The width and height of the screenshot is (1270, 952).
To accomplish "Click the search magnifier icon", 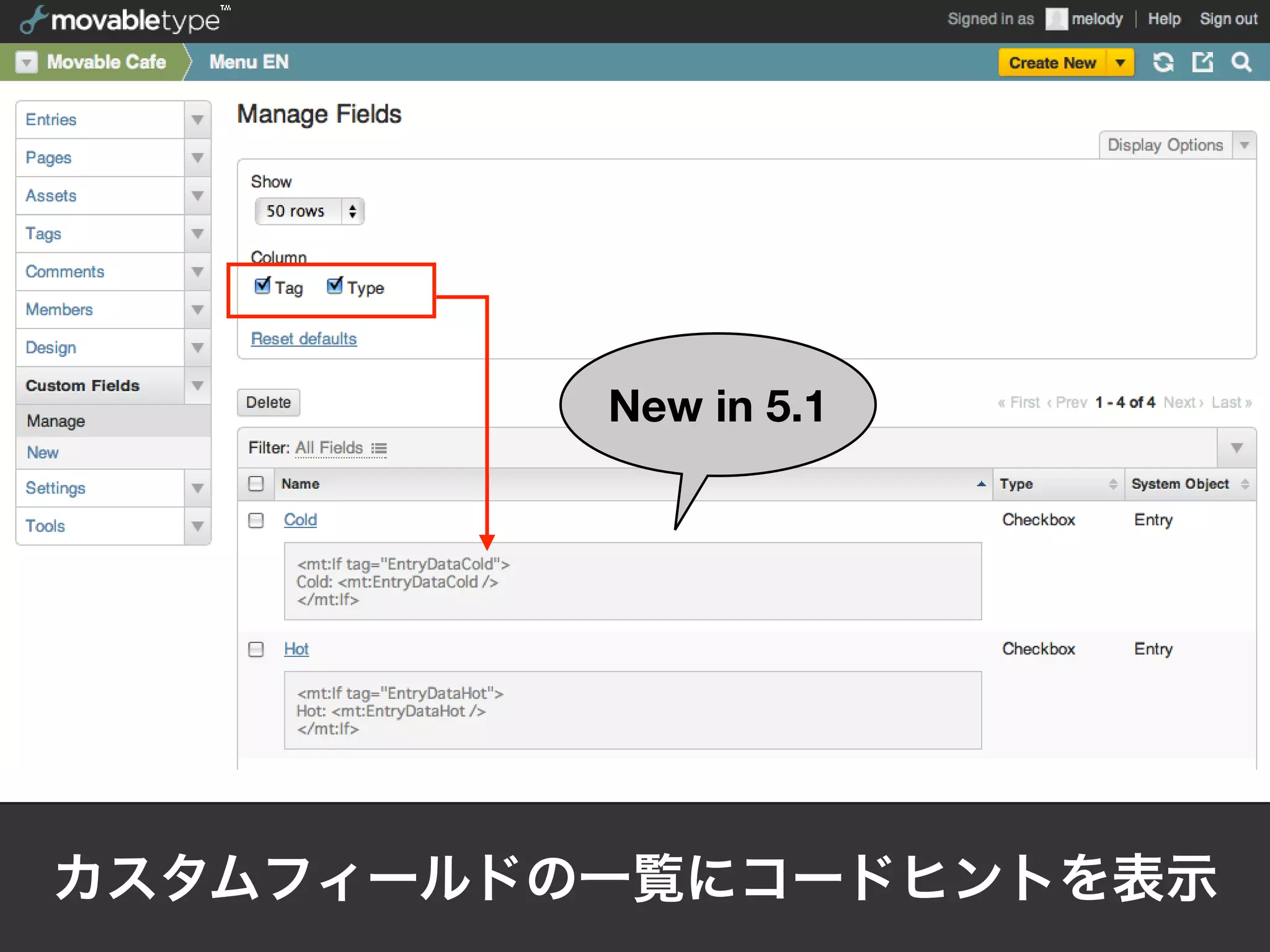I will coord(1241,62).
